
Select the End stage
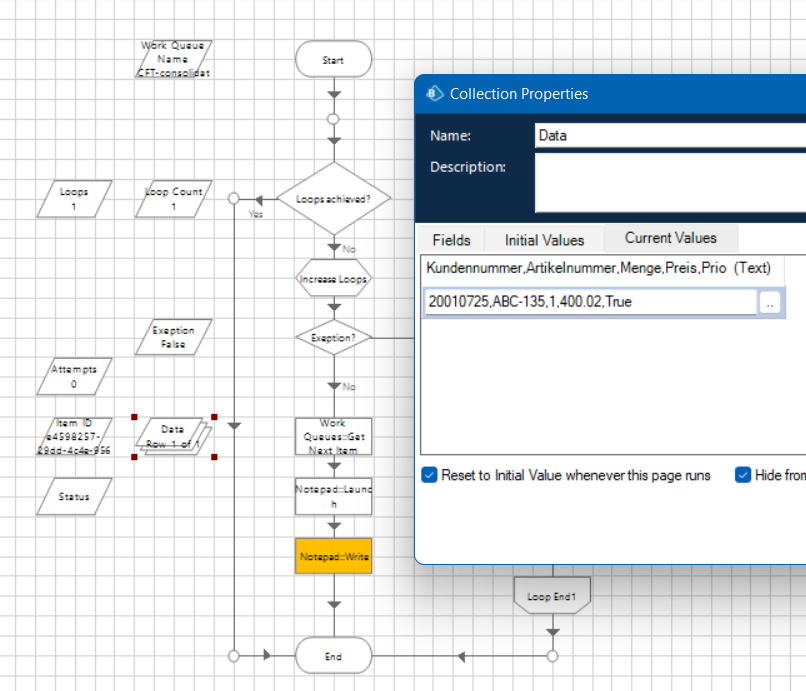coord(334,656)
